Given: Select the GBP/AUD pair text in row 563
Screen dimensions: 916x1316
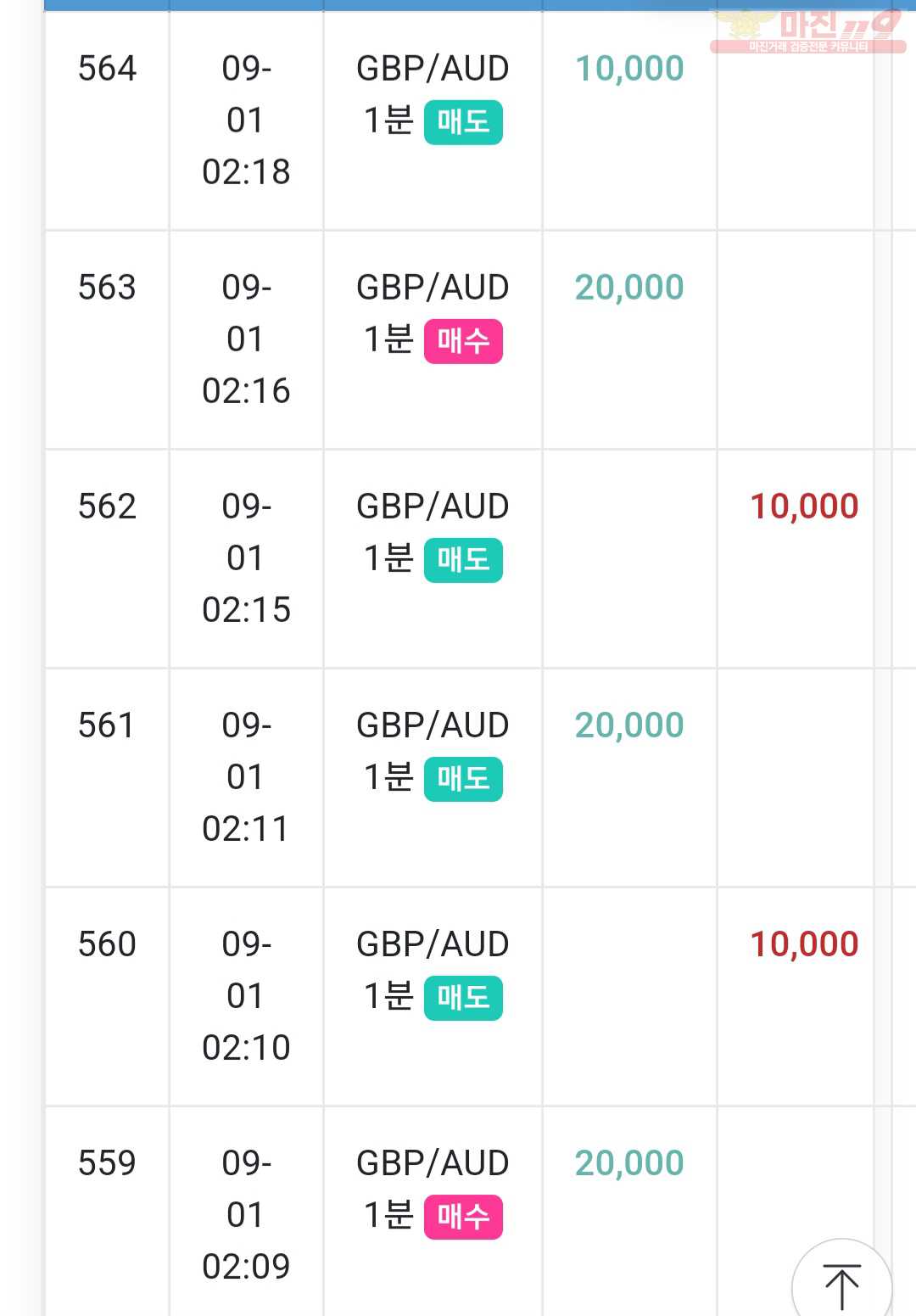Looking at the screenshot, I should point(433,288).
